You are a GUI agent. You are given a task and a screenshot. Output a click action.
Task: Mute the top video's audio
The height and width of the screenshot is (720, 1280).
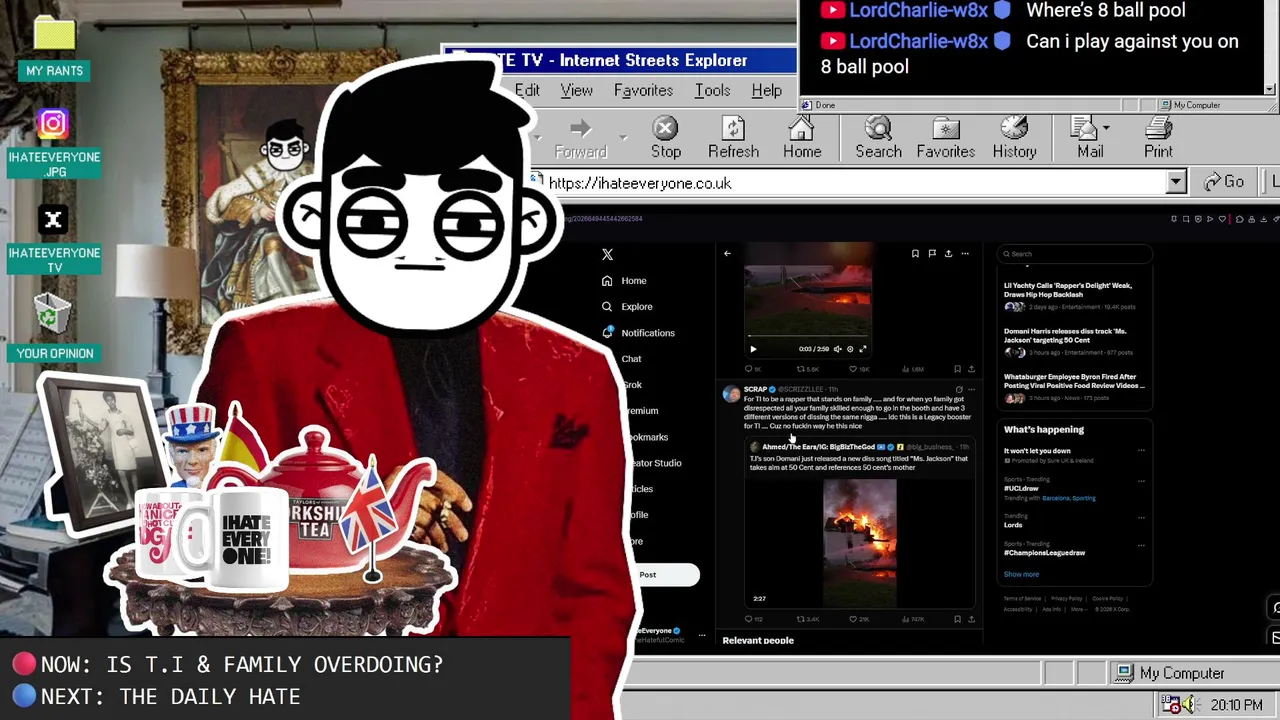coord(838,349)
